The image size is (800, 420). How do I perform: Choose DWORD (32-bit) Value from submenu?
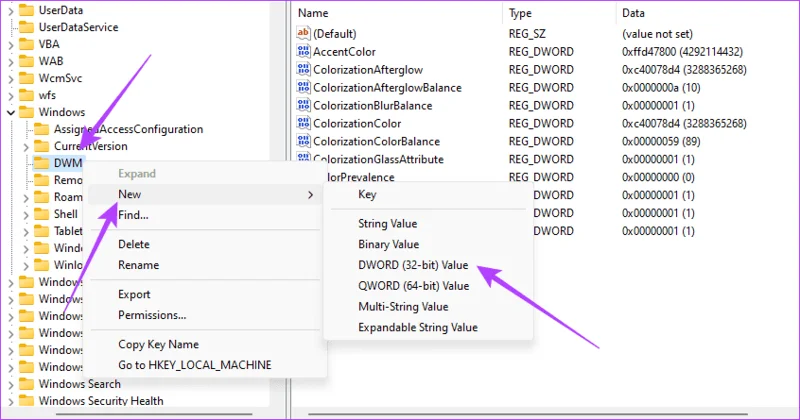tap(413, 265)
